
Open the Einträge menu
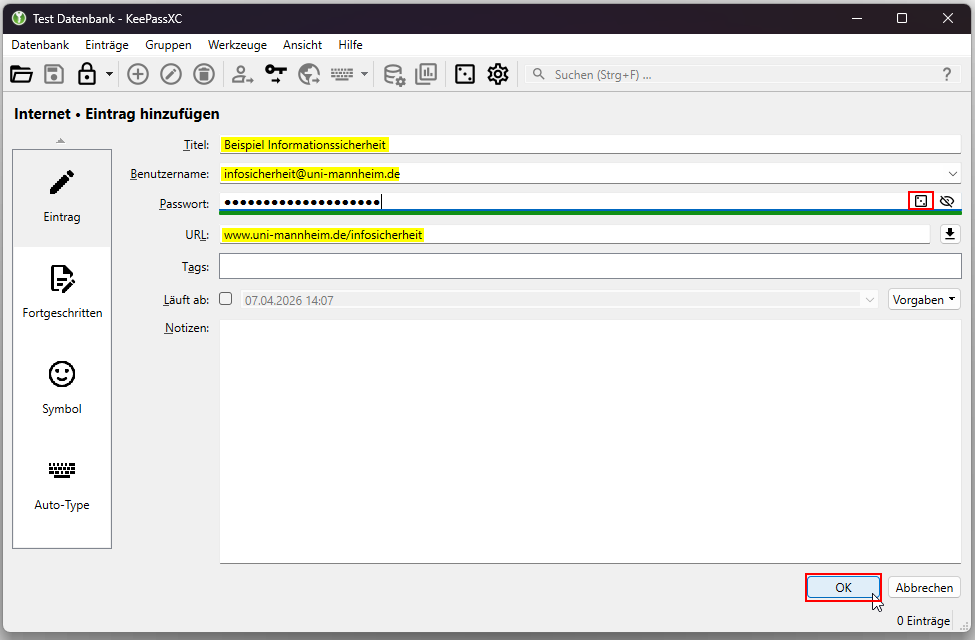pos(107,45)
